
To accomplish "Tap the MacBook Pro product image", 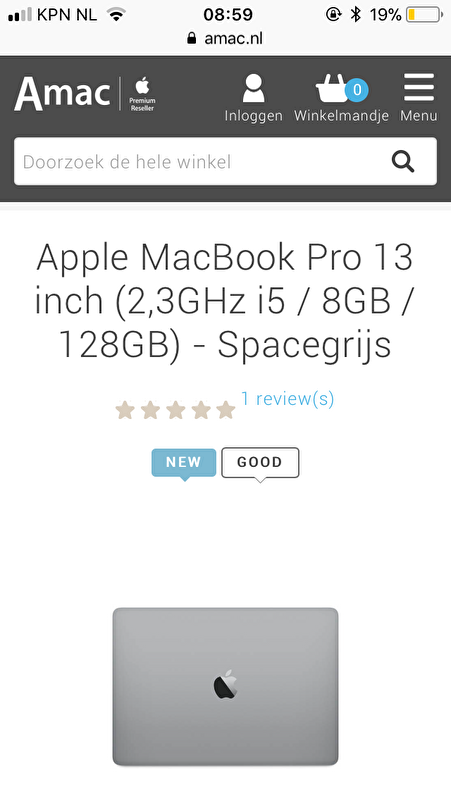I will (225, 686).
